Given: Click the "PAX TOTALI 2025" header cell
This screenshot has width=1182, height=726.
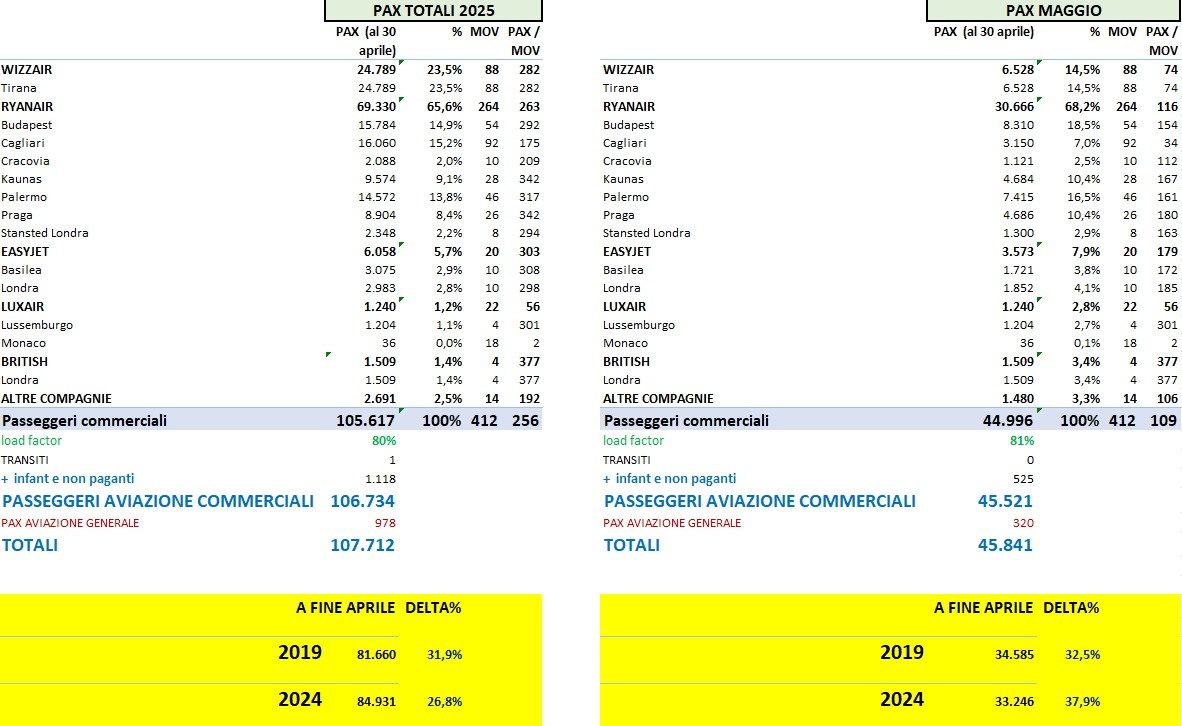Looking at the screenshot, I should [x=433, y=11].
